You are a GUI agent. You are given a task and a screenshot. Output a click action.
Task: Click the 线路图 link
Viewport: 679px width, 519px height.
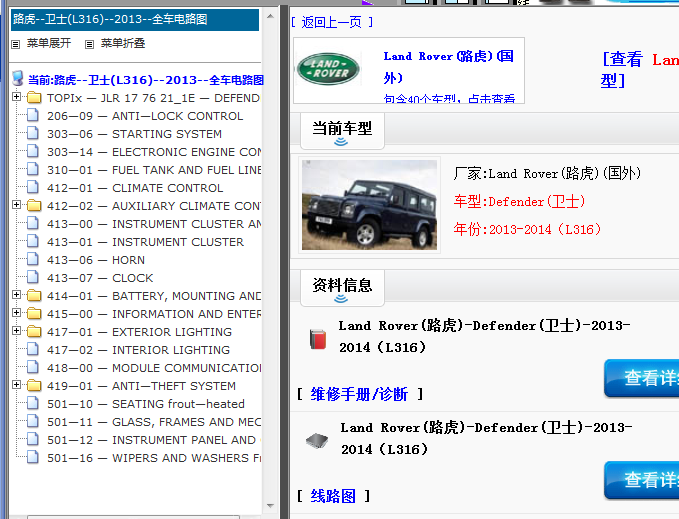[333, 496]
